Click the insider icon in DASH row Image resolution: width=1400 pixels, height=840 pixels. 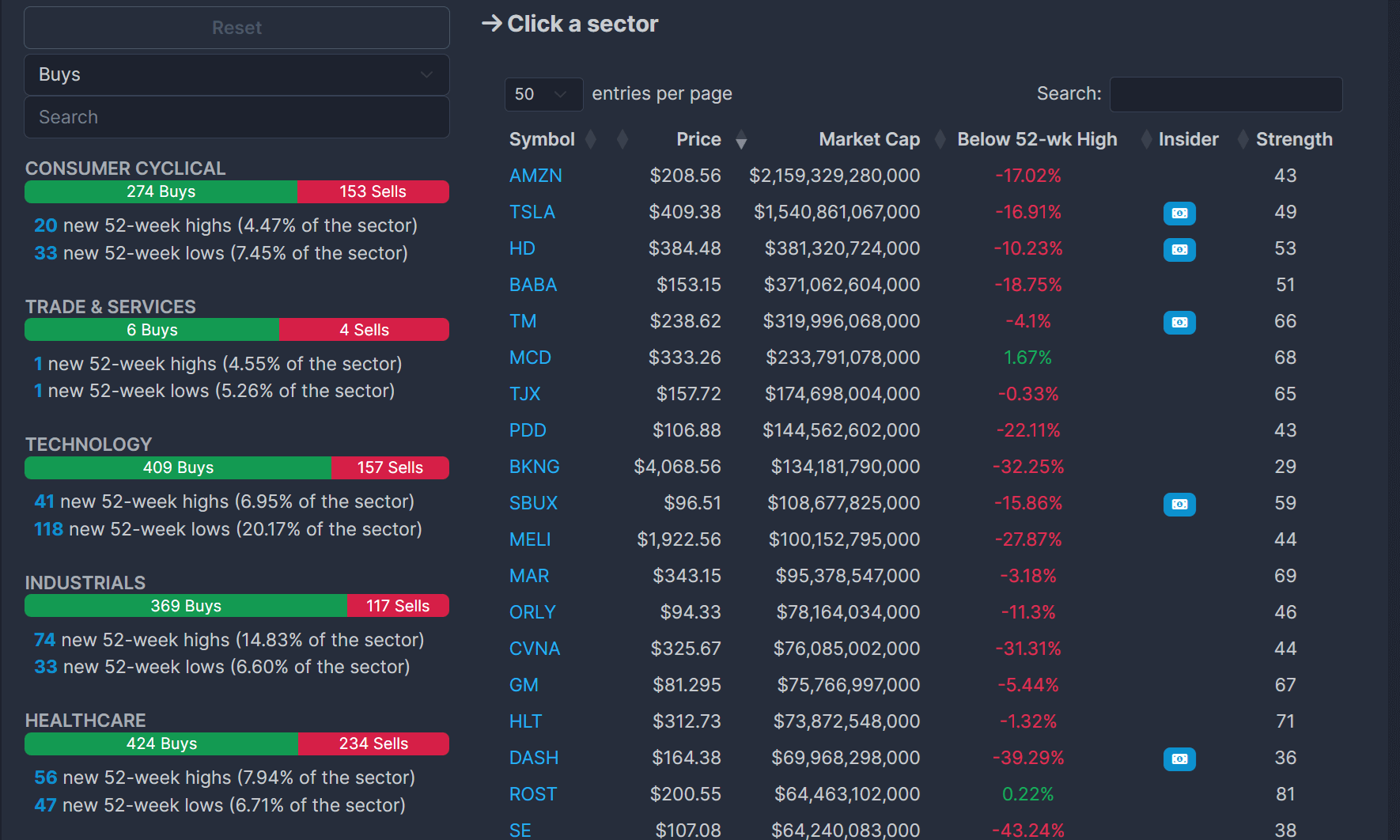[x=1179, y=759]
